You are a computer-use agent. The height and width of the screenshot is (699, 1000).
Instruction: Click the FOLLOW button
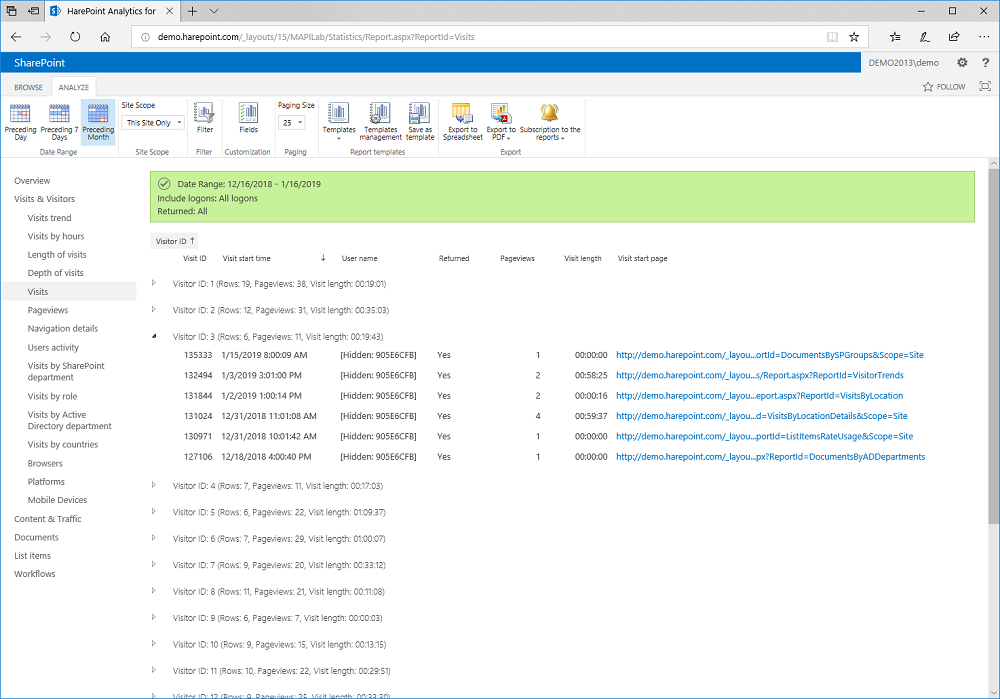click(944, 87)
